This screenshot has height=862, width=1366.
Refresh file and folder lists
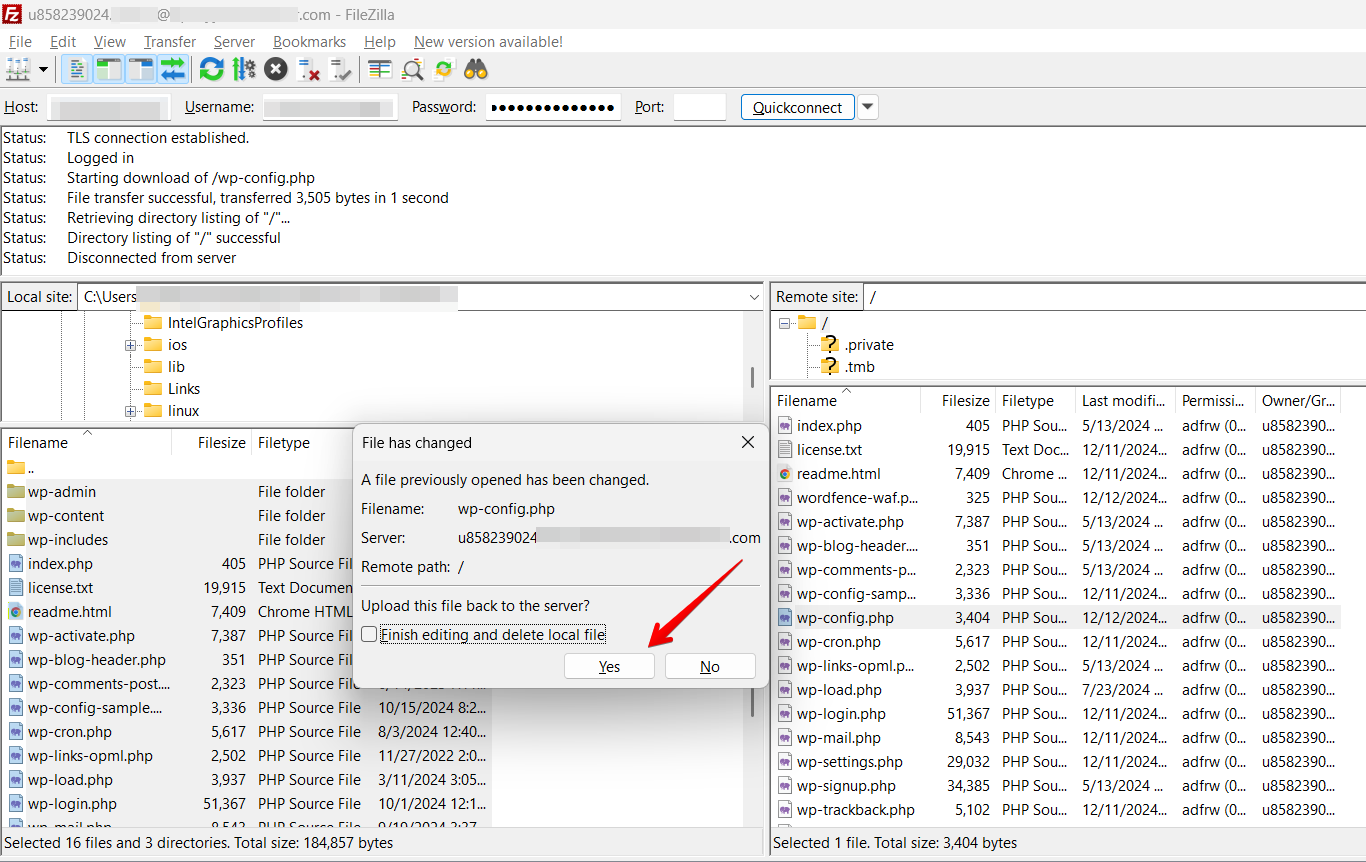[x=211, y=70]
